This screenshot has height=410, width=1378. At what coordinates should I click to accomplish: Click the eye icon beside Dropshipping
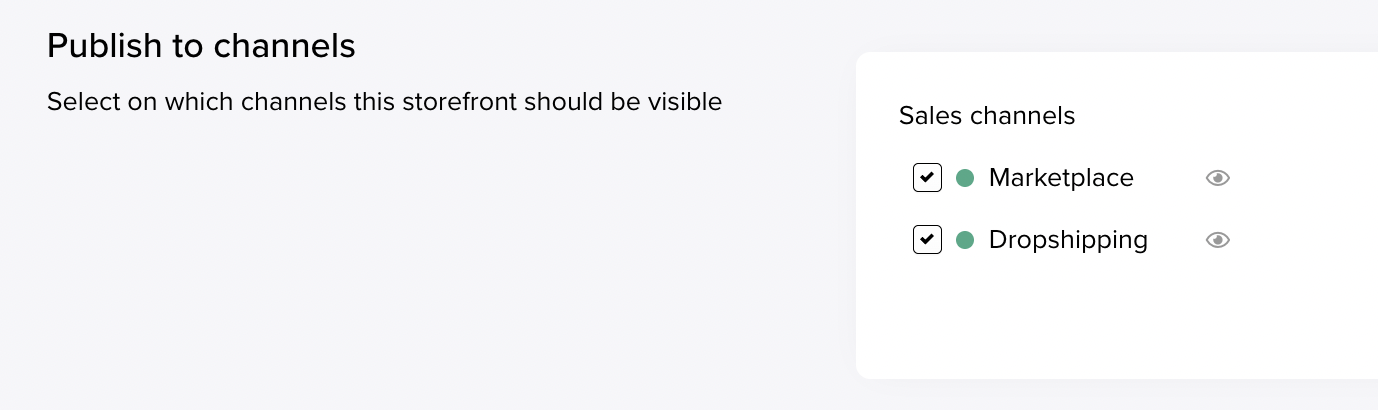click(1217, 240)
